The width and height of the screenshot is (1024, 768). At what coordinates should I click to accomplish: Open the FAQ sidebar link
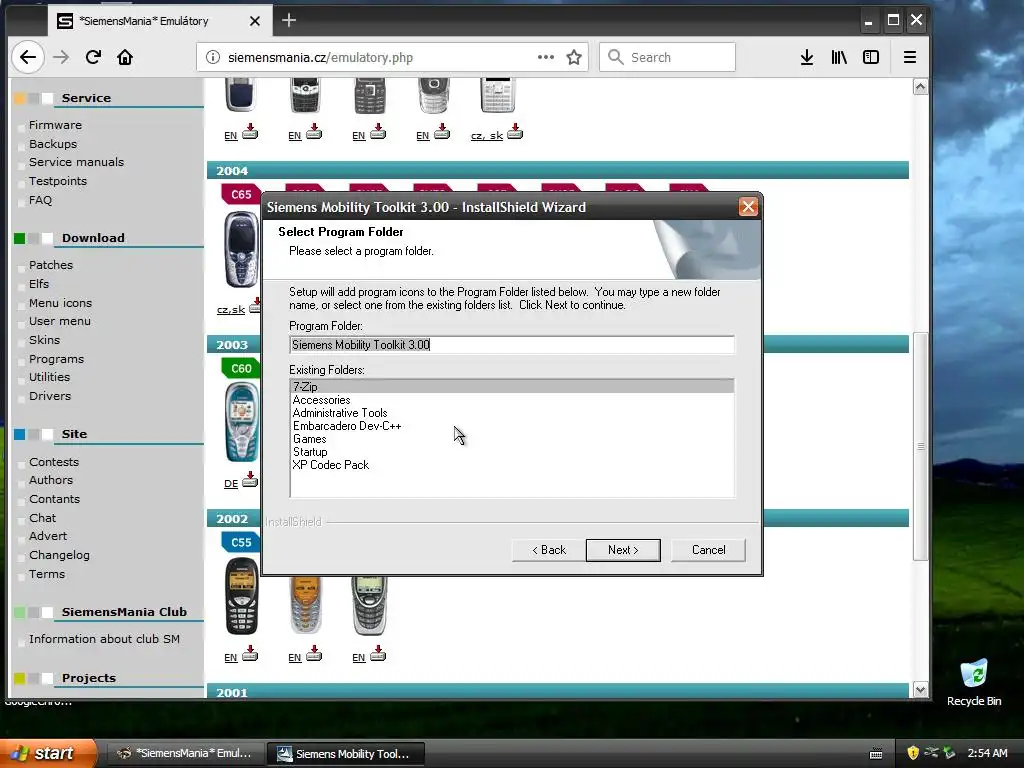pyautogui.click(x=40, y=200)
